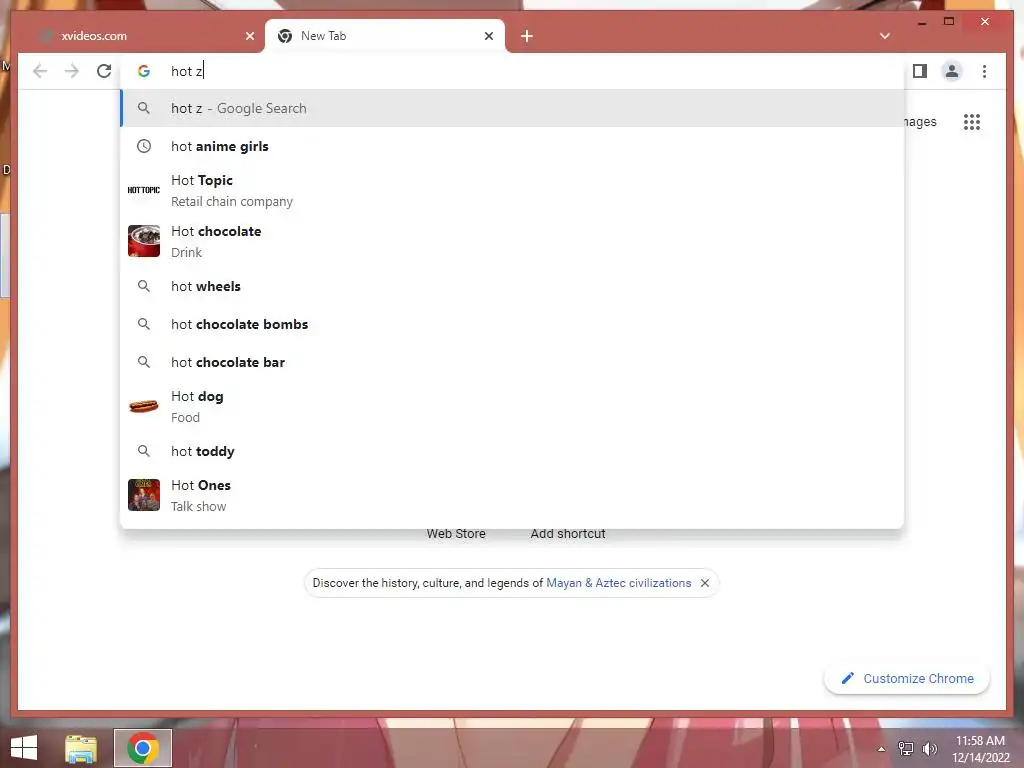Open the Google apps grid

[972, 122]
